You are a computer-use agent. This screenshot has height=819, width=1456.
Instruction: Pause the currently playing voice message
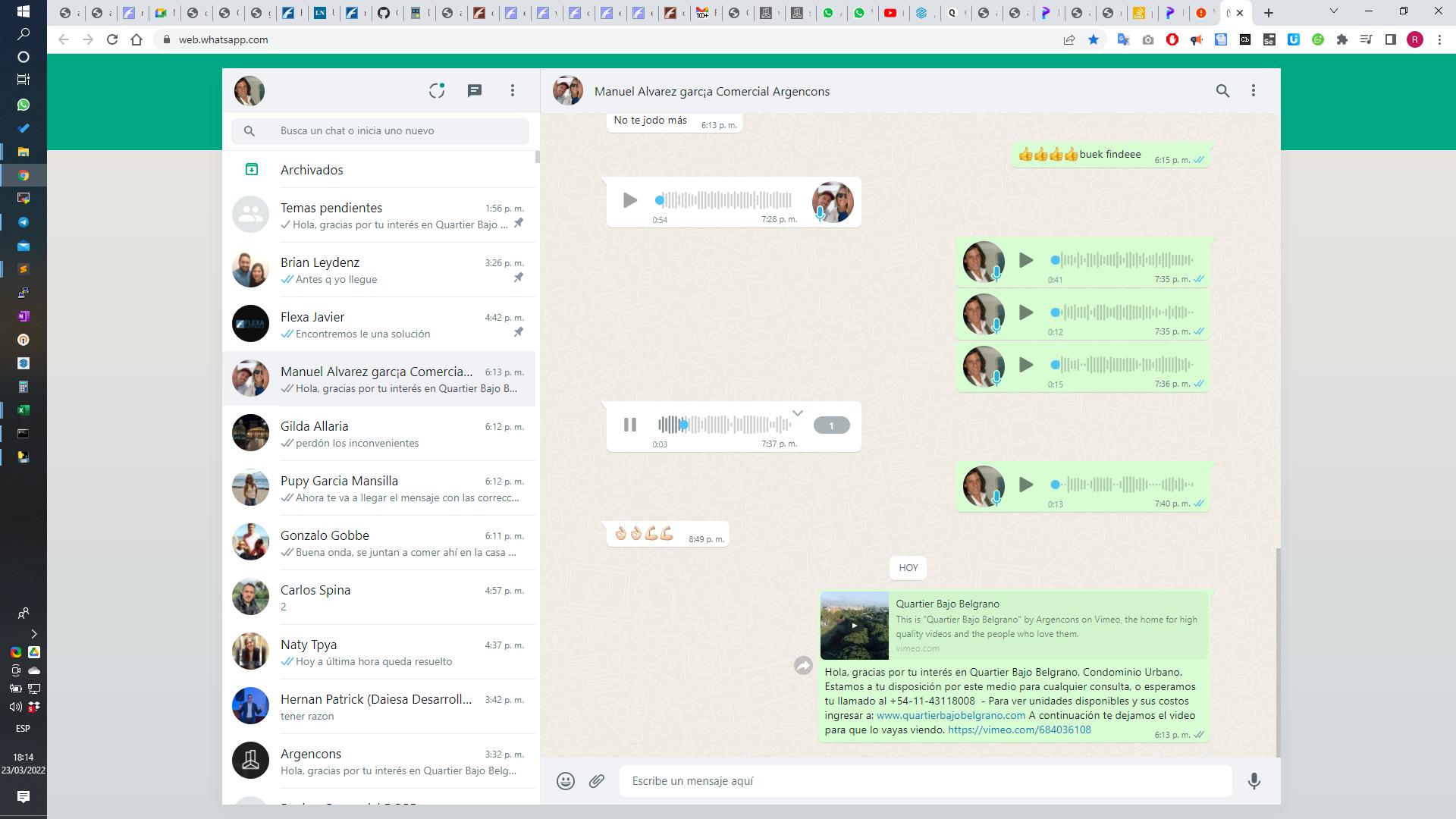click(x=630, y=425)
